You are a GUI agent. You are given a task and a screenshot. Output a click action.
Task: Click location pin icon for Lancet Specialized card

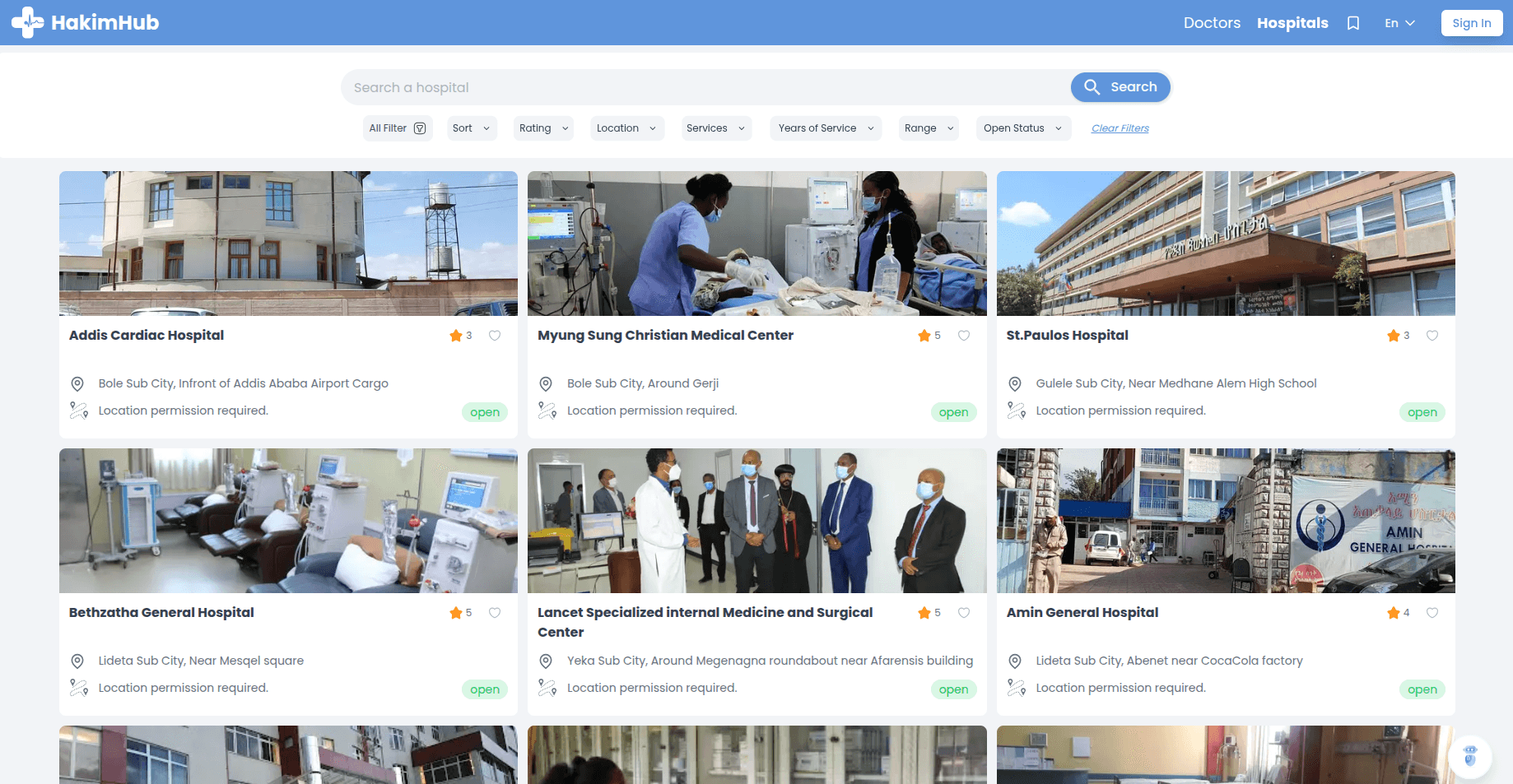click(x=546, y=661)
